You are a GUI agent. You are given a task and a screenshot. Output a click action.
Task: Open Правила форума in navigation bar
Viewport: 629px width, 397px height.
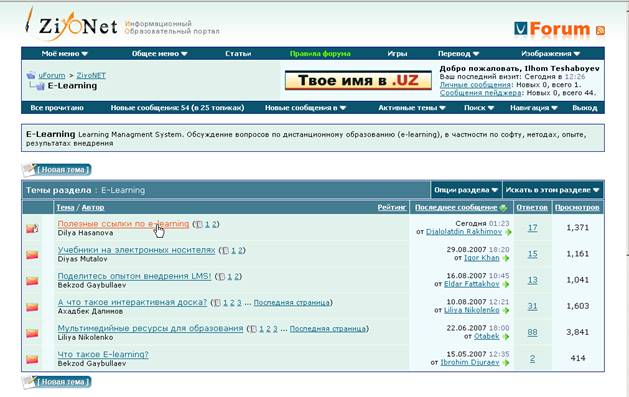click(320, 54)
